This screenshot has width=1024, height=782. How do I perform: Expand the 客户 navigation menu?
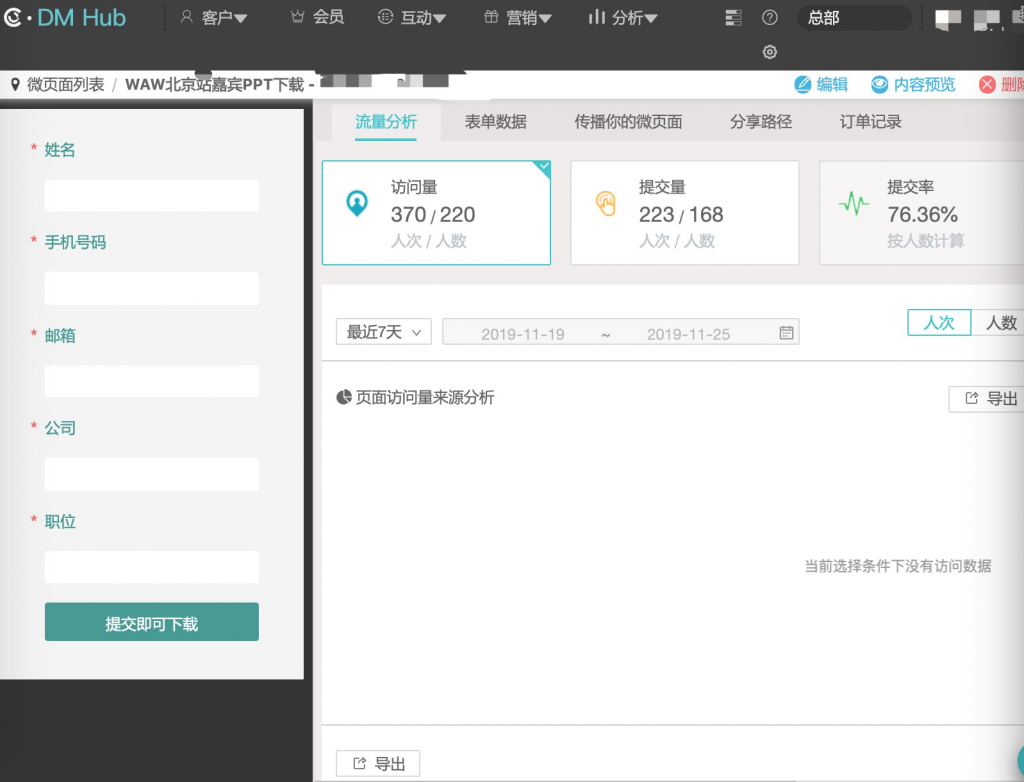214,17
